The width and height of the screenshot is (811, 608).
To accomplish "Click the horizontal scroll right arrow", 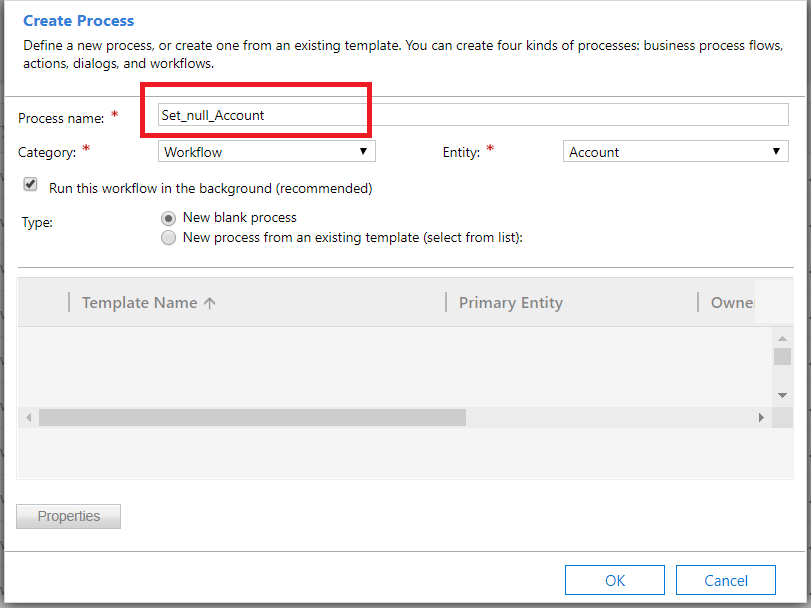I will click(761, 417).
